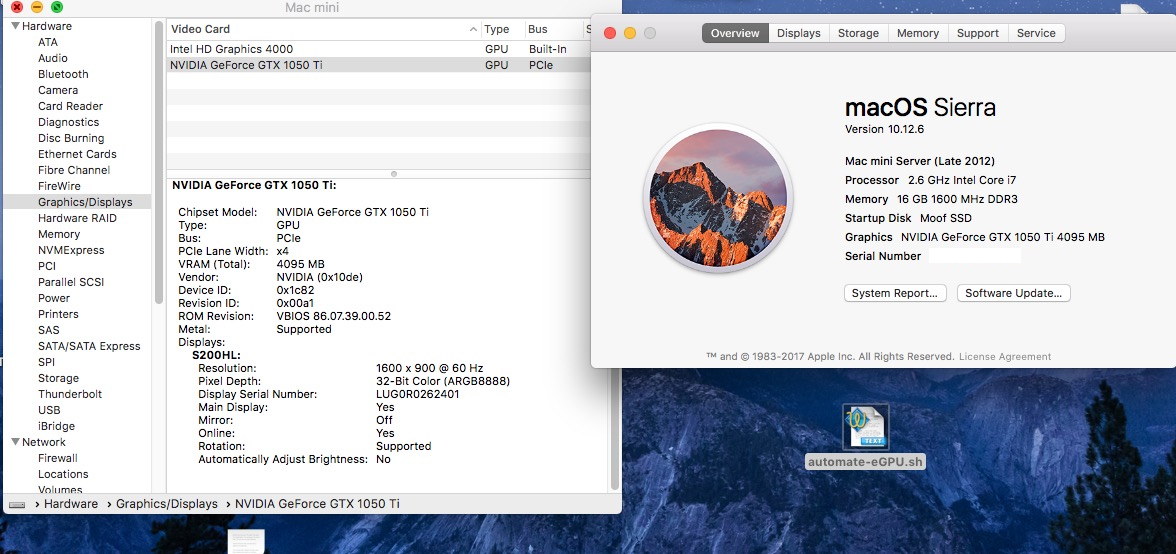Click the Serial Number field in About window
This screenshot has width=1176, height=554.
974,256
